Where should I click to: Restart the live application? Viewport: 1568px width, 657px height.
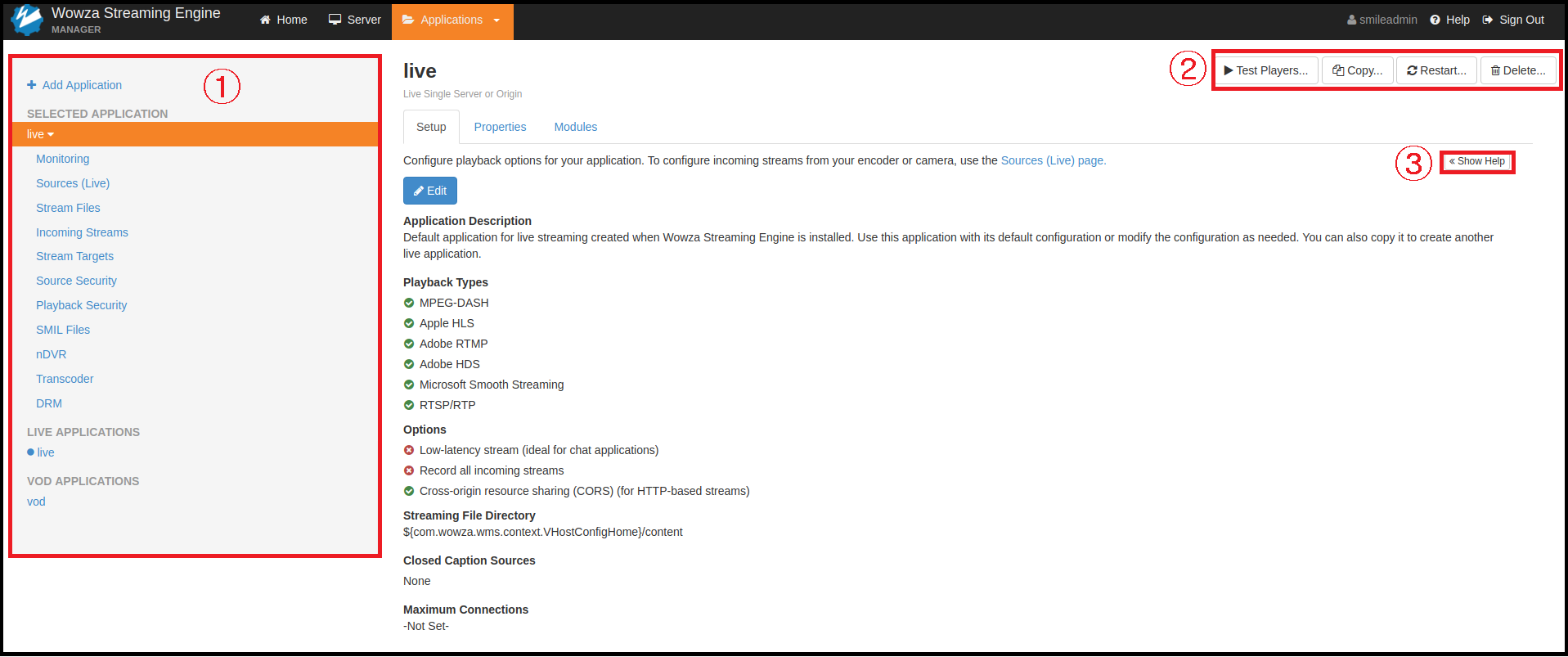pos(1436,70)
